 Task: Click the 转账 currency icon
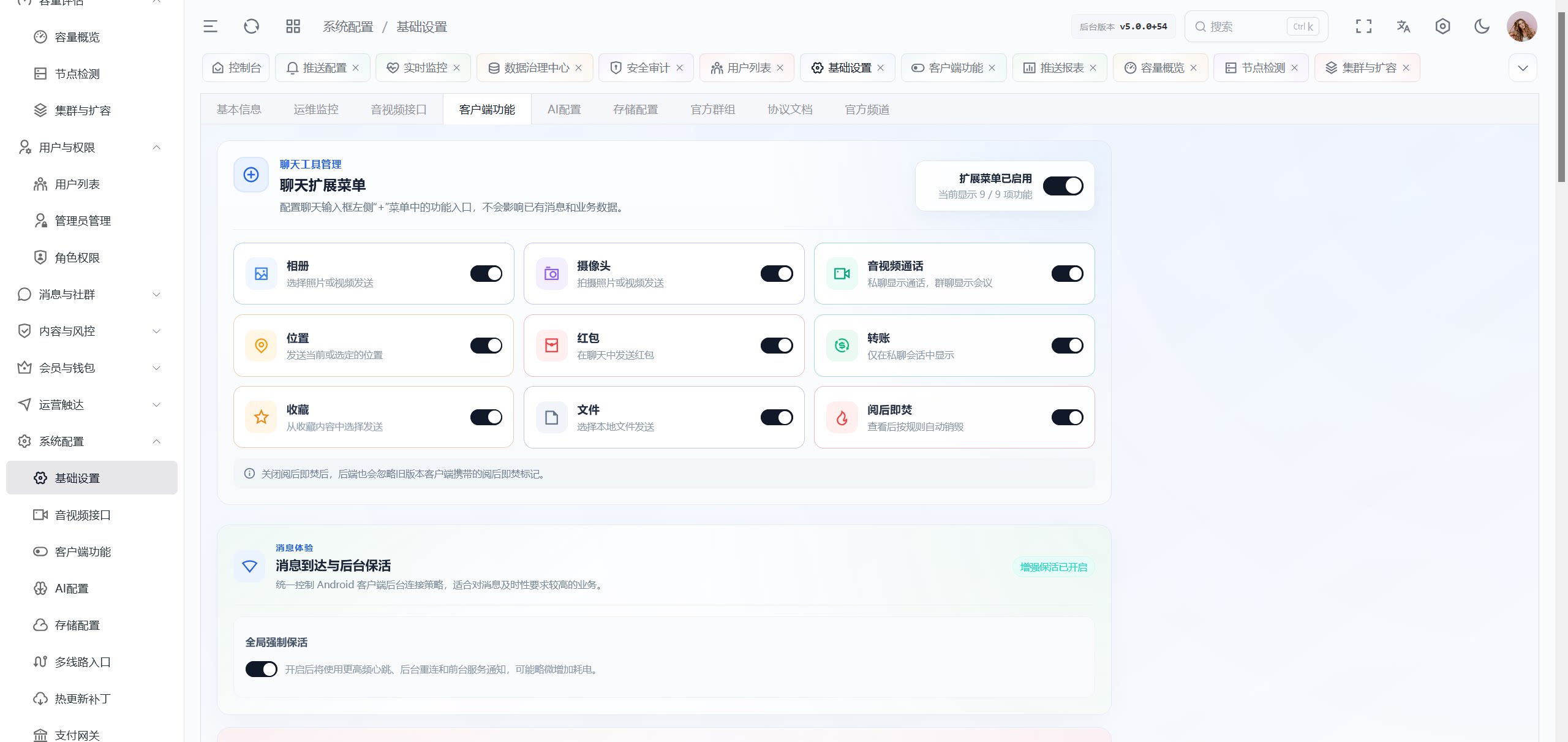842,346
